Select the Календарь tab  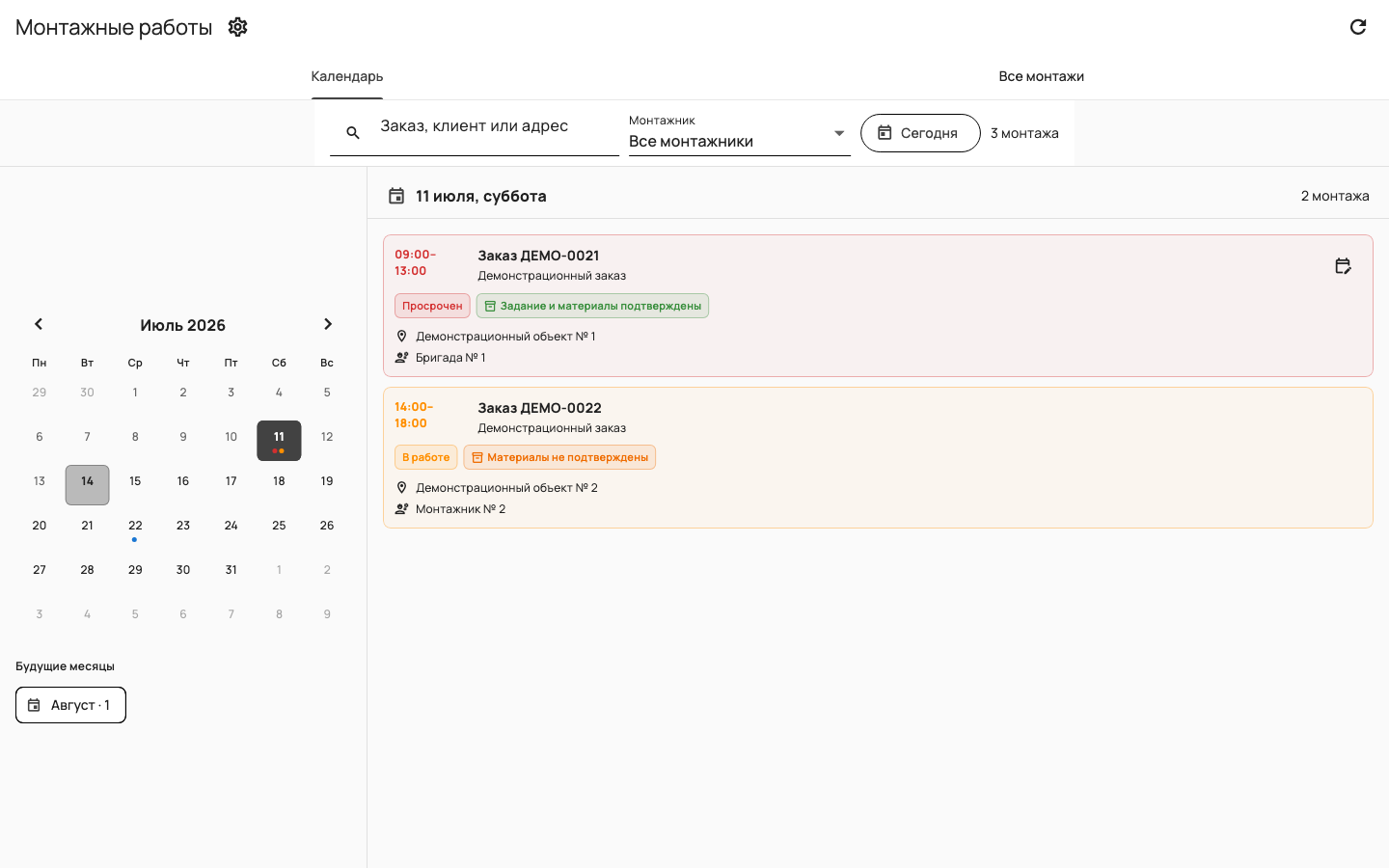tap(347, 76)
